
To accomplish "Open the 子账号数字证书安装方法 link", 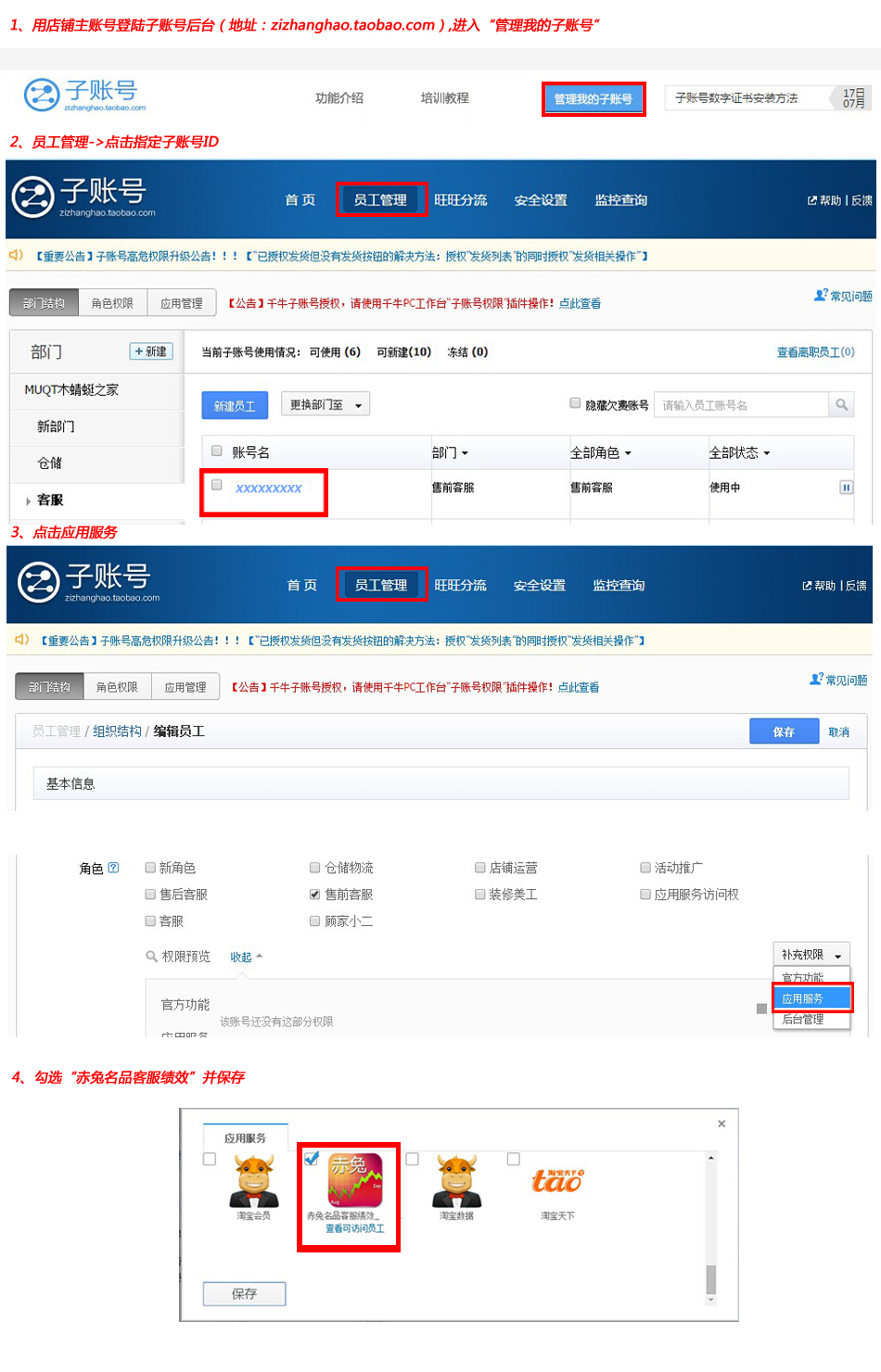I will coord(736,97).
